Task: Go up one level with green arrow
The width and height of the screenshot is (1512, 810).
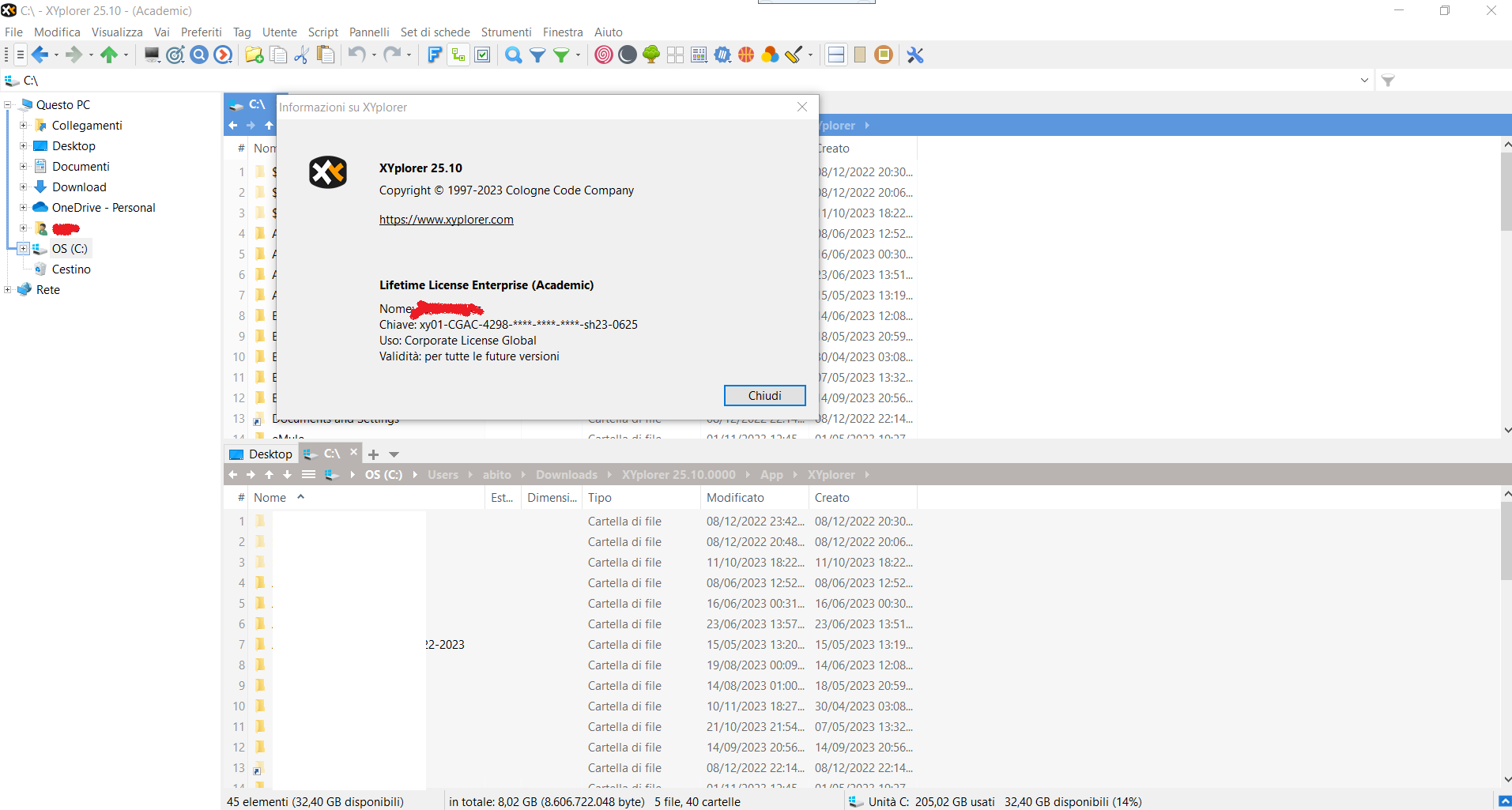Action: [109, 55]
